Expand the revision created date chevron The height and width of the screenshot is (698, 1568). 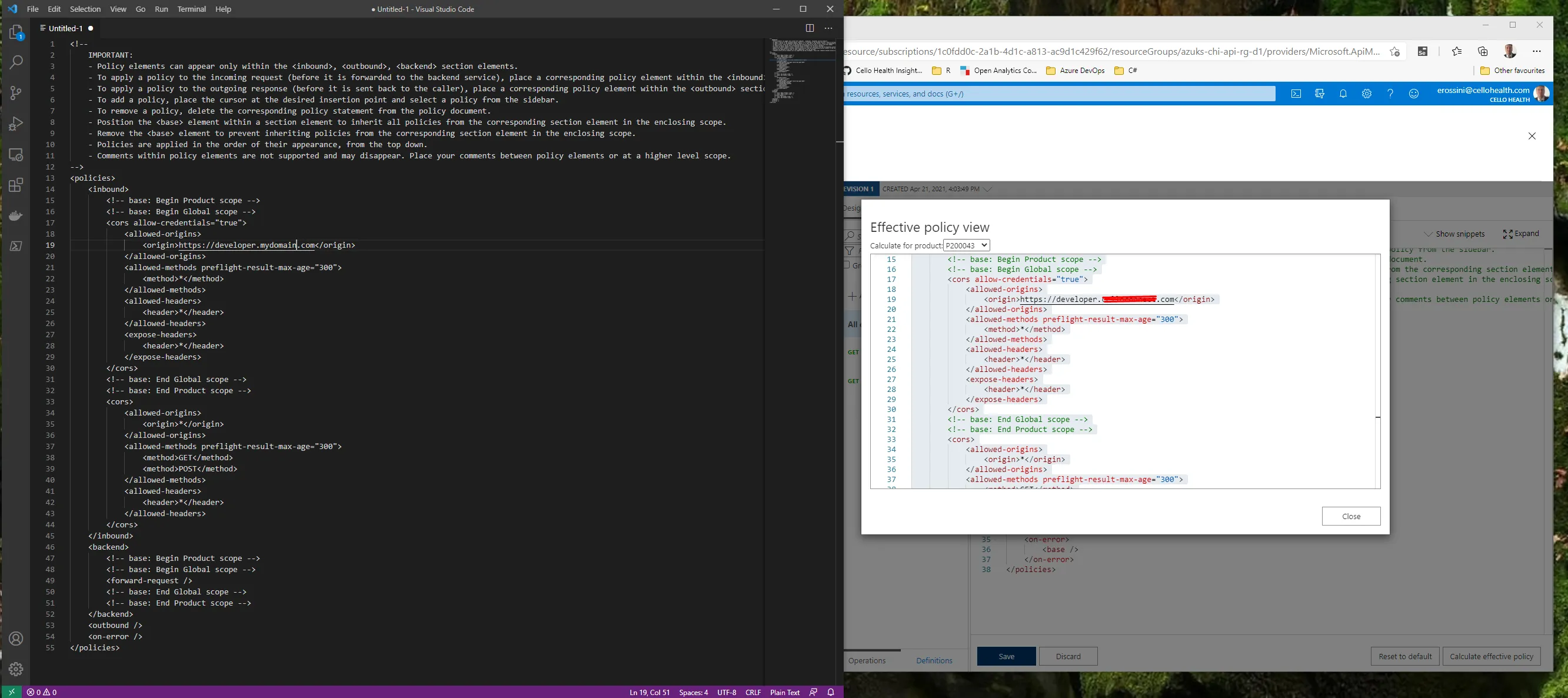pos(988,189)
